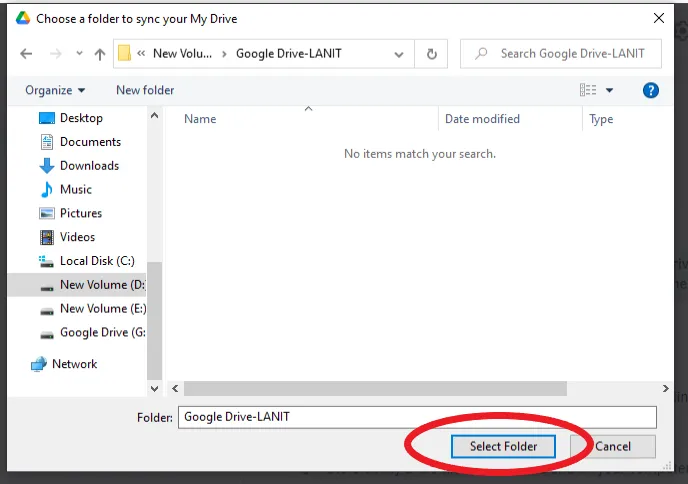Viewport: 688px width, 484px height.
Task: Open the Recent locations dropdown chevron
Action: [x=77, y=54]
